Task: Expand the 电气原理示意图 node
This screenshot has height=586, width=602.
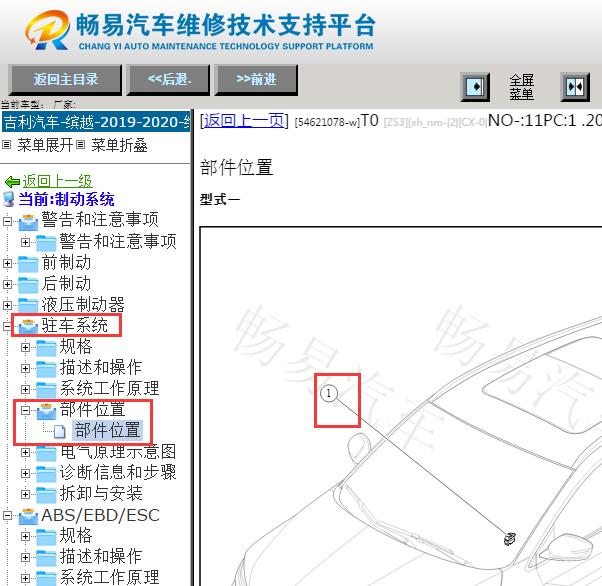Action: point(25,452)
